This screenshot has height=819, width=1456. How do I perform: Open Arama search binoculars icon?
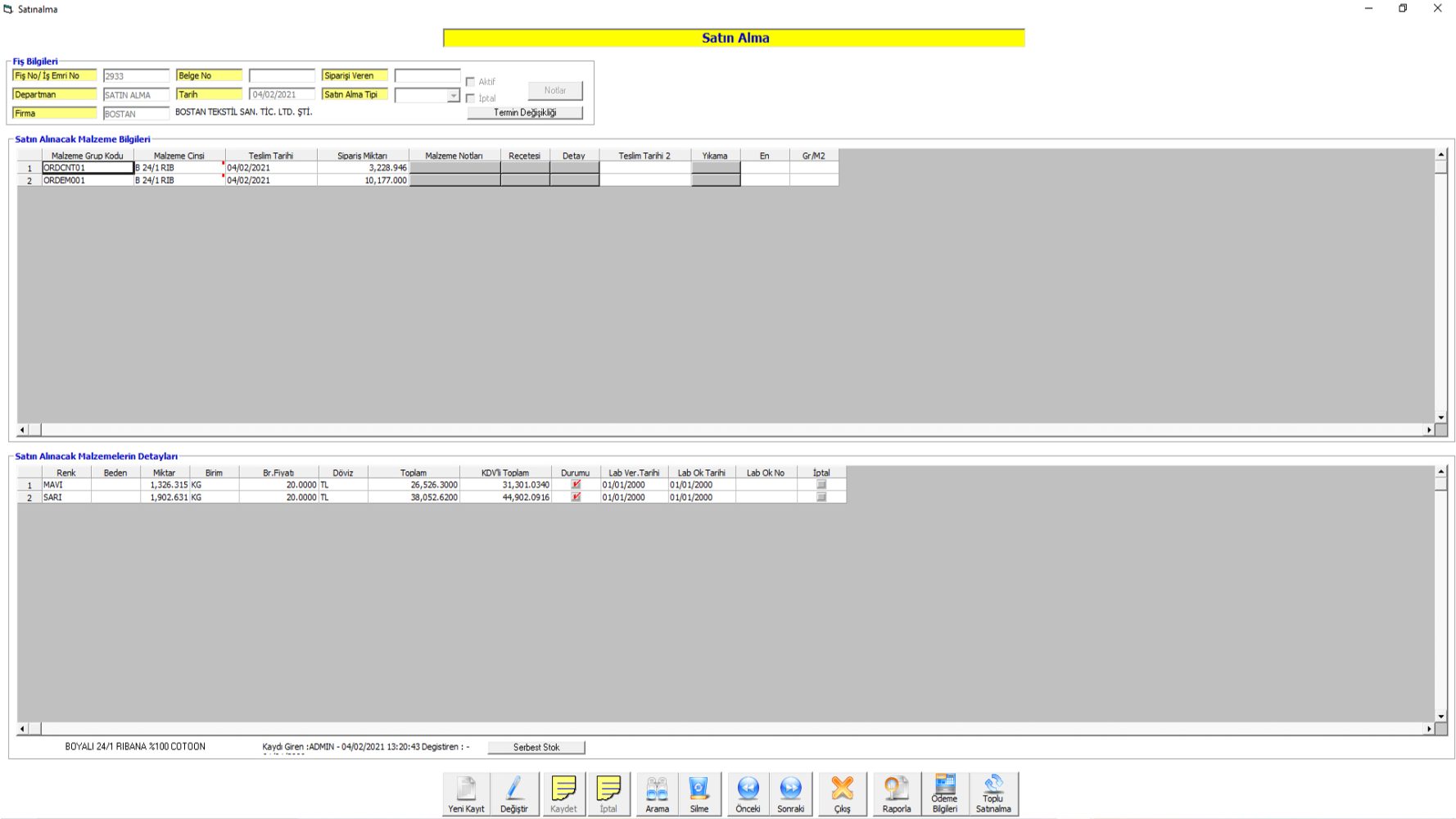(x=657, y=794)
